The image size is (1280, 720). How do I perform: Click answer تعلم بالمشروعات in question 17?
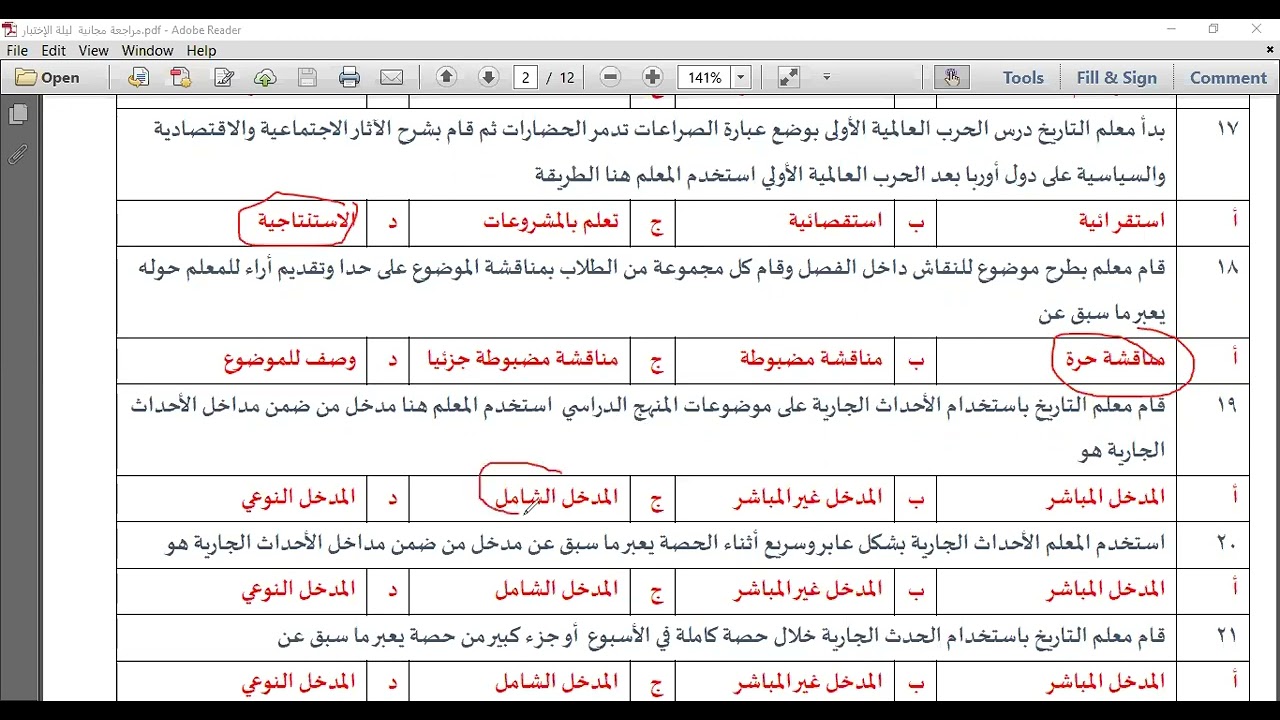tap(551, 221)
